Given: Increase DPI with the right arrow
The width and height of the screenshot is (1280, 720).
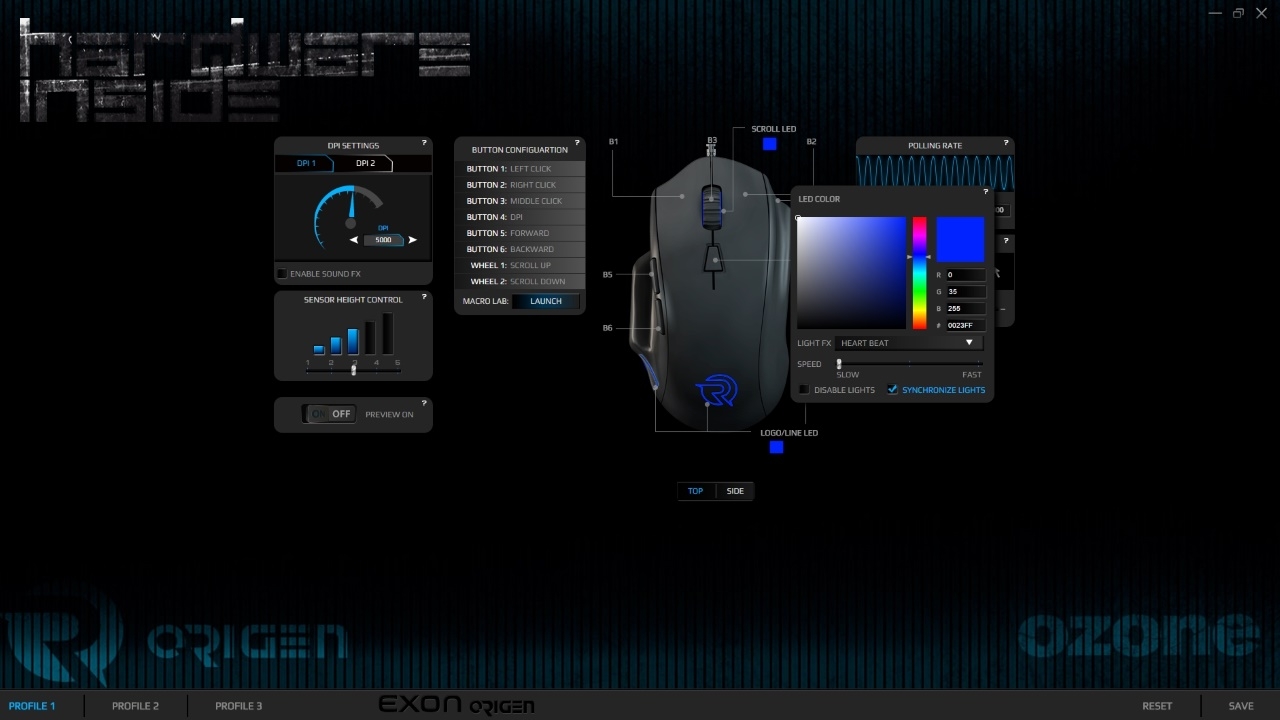Looking at the screenshot, I should (x=412, y=240).
